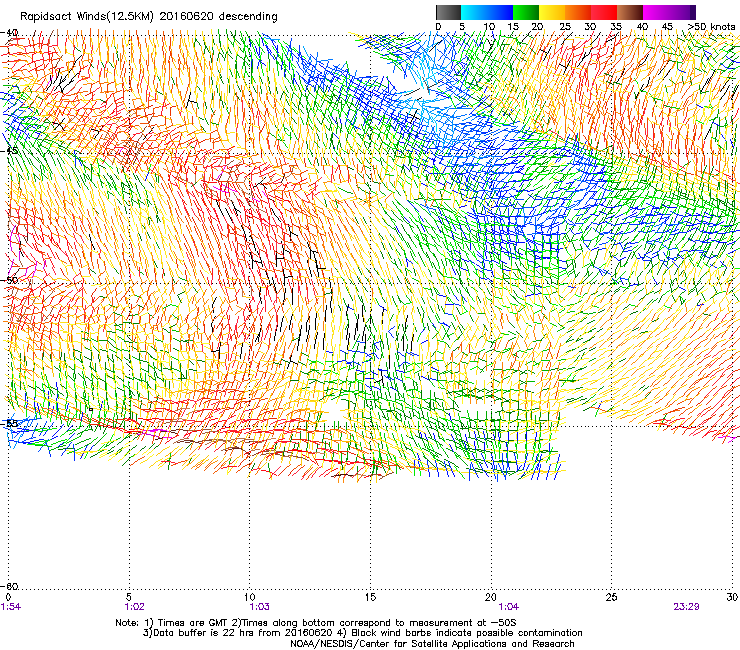Click the '-50' latitude axis label
The height and width of the screenshot is (650, 740).
(x=9, y=280)
